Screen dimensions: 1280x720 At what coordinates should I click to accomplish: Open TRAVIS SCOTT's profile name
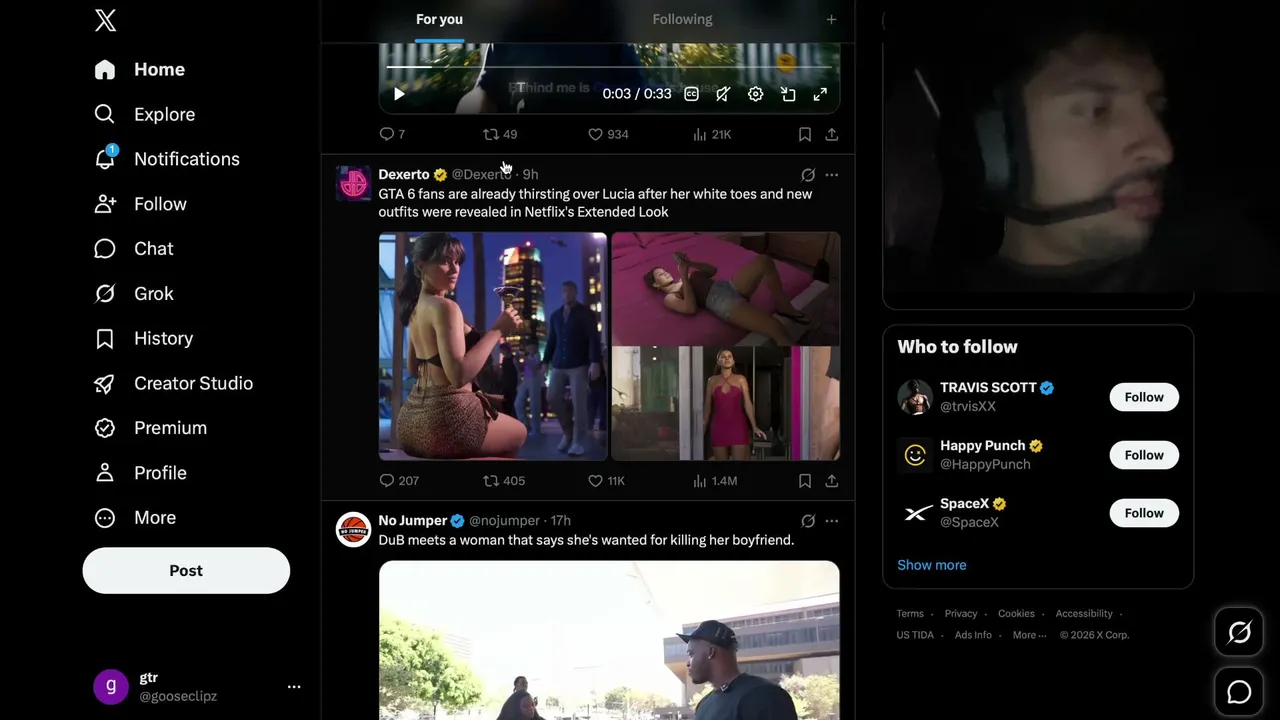[x=988, y=388]
